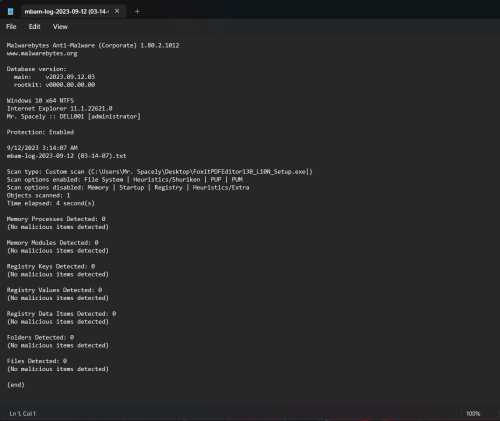Click the Malwarebytes Anti-Malware version line

click(93, 45)
